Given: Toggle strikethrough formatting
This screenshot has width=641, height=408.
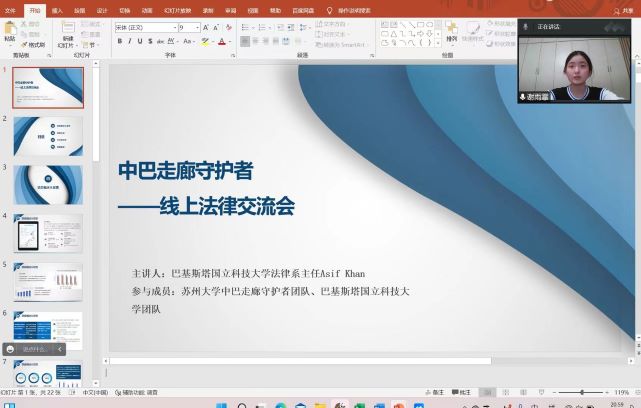Looking at the screenshot, I should click(161, 42).
